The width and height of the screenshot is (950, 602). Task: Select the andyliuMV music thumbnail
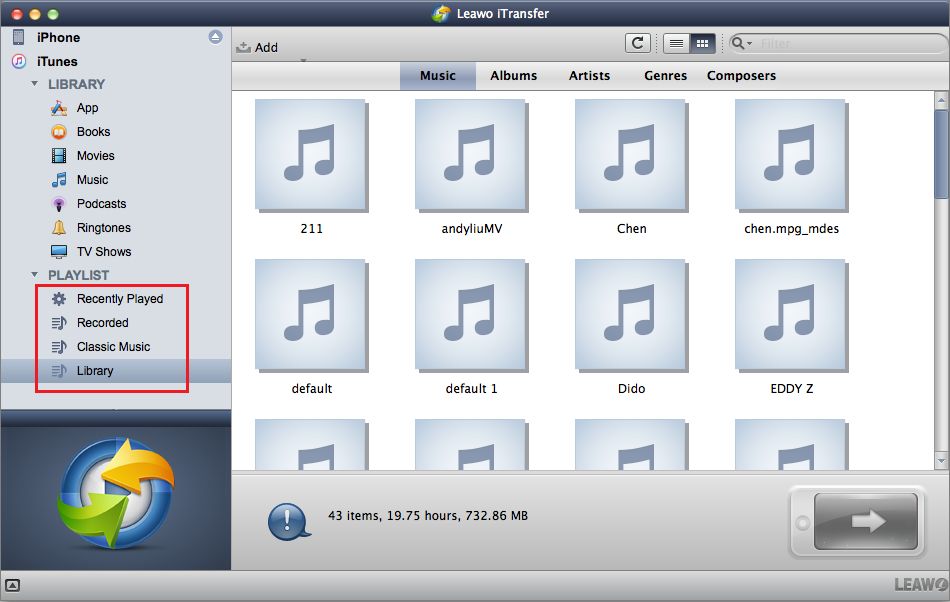pos(471,155)
